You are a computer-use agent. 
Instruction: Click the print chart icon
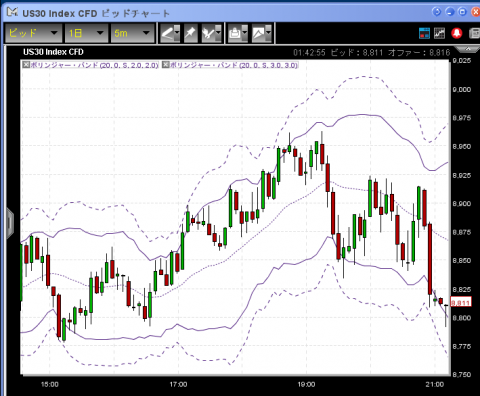(235, 33)
